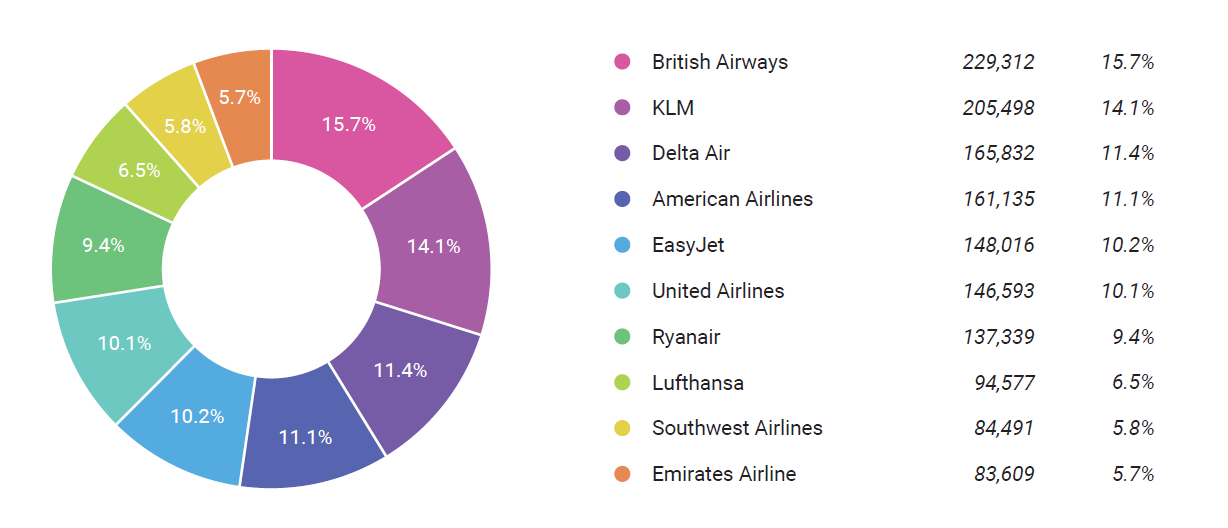The image size is (1228, 528).
Task: Click the EasyJet blue legend dot
Action: (622, 245)
